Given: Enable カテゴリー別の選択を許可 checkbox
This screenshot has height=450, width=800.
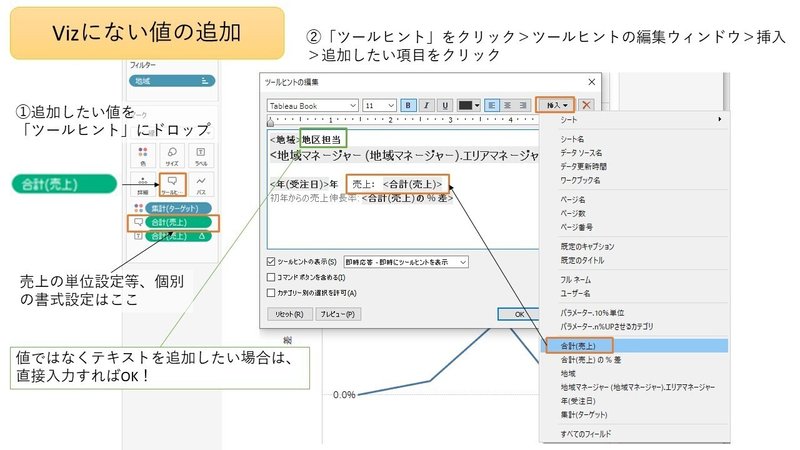Looking at the screenshot, I should pyautogui.click(x=271, y=293).
